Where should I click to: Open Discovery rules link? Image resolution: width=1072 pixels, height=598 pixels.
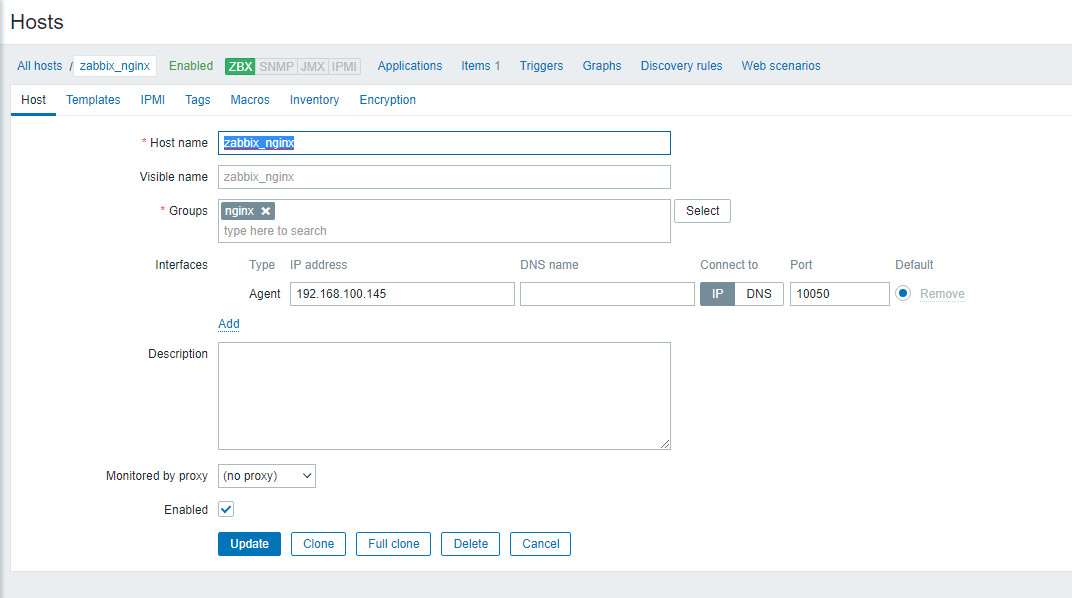click(x=681, y=66)
